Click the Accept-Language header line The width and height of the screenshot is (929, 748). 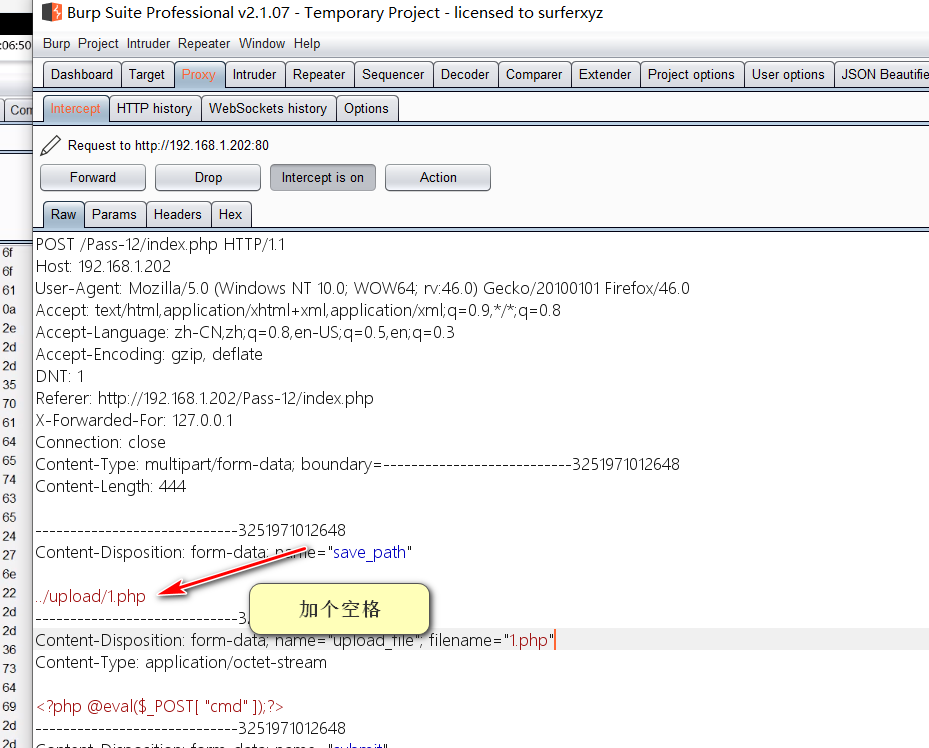pyautogui.click(x=245, y=332)
